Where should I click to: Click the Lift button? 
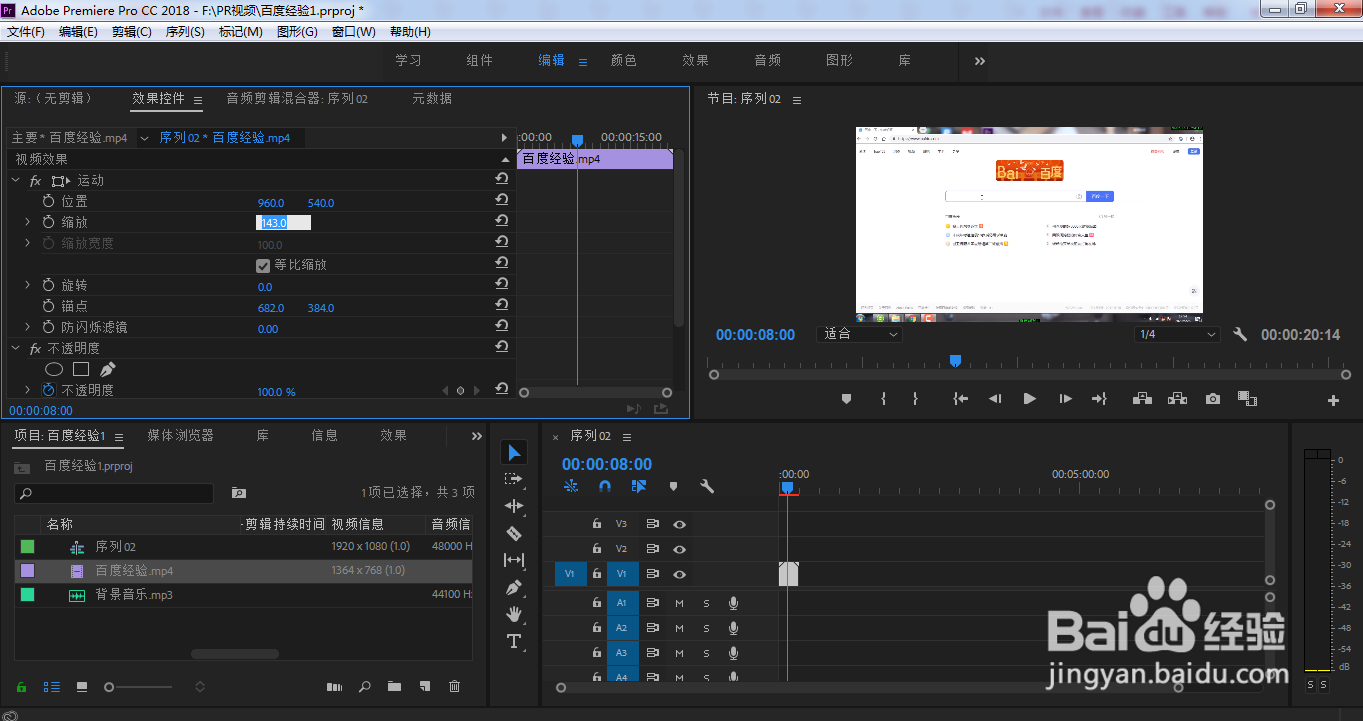click(x=1142, y=398)
